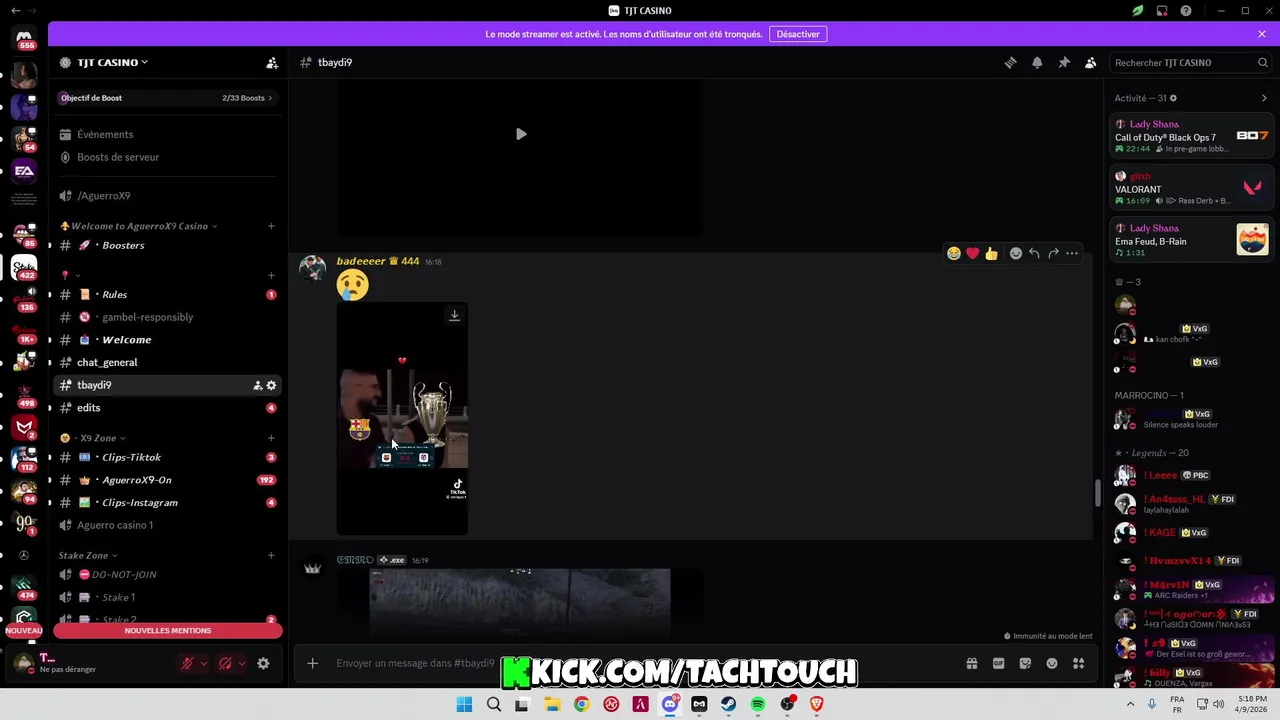Collapse Welcome to AguerroX9 Casino category
This screenshot has width=1280, height=720.
(x=138, y=226)
